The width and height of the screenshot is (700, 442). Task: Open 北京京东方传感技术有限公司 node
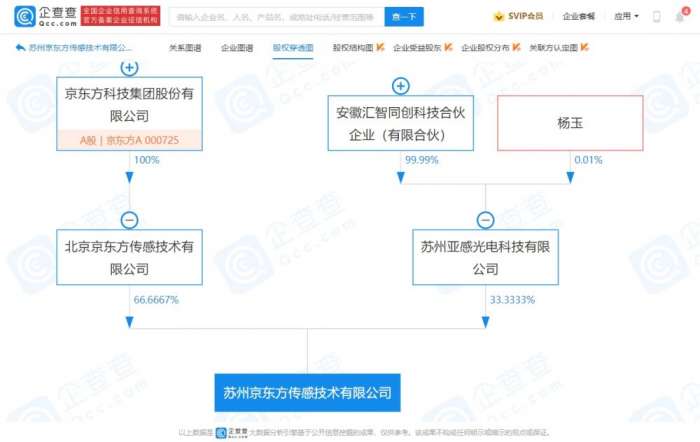(129, 257)
